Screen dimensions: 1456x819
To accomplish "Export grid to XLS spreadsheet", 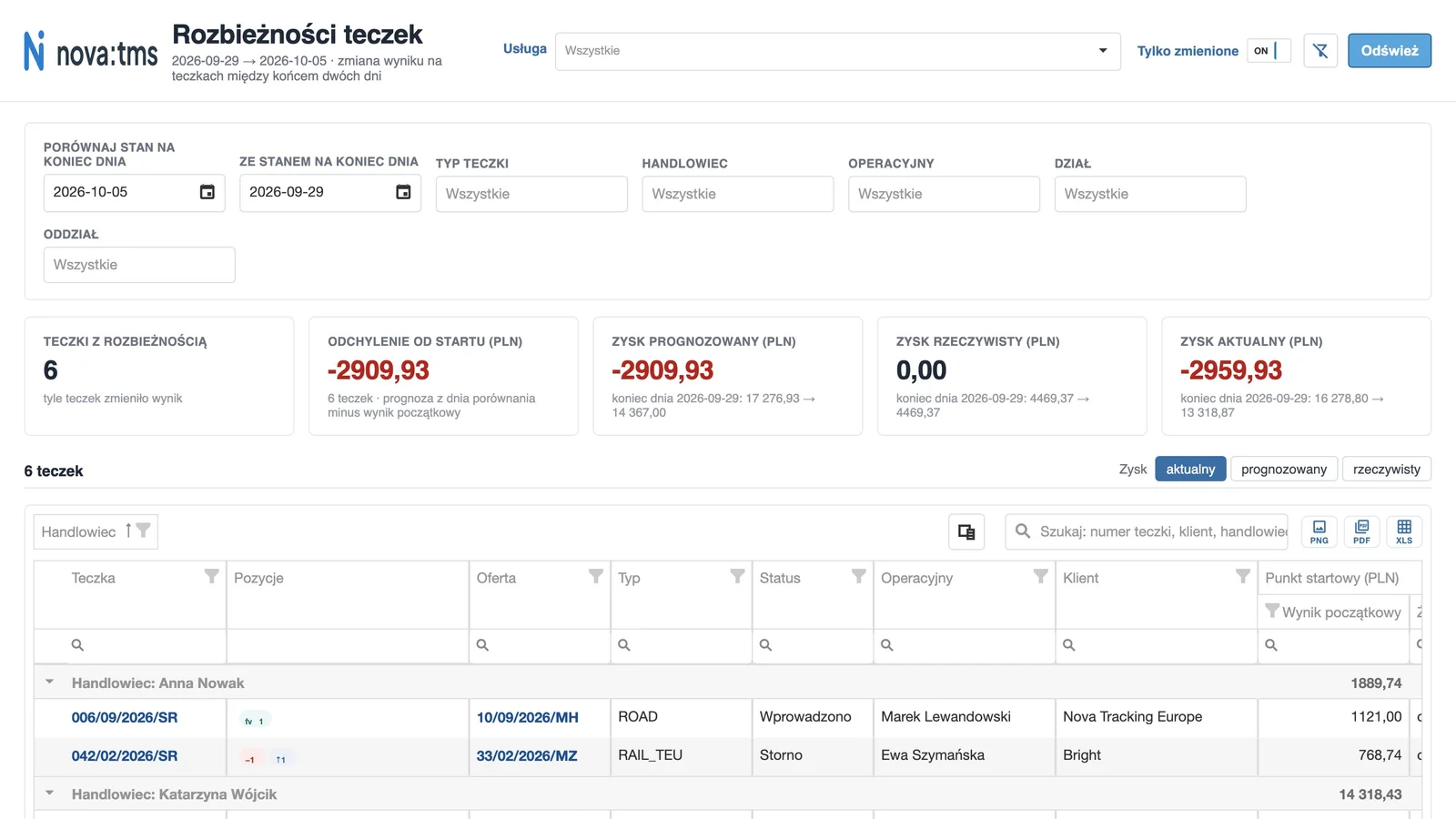I will tap(1404, 531).
